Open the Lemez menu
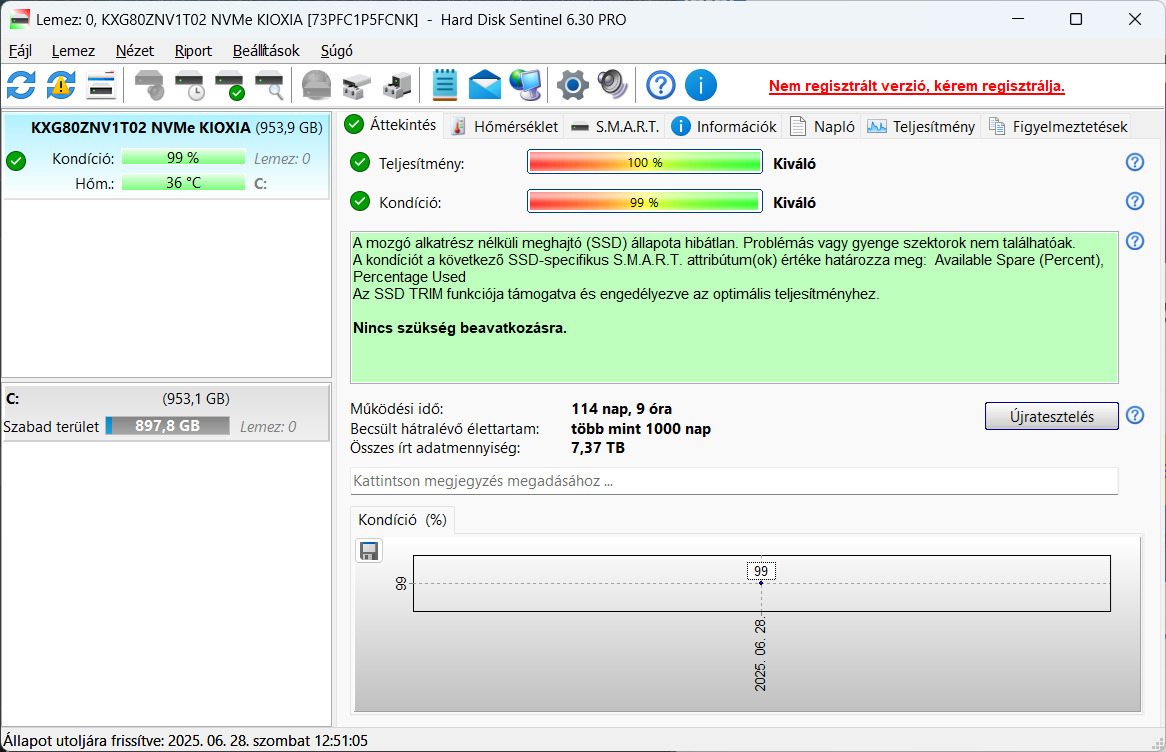The image size is (1166, 752). click(x=73, y=51)
